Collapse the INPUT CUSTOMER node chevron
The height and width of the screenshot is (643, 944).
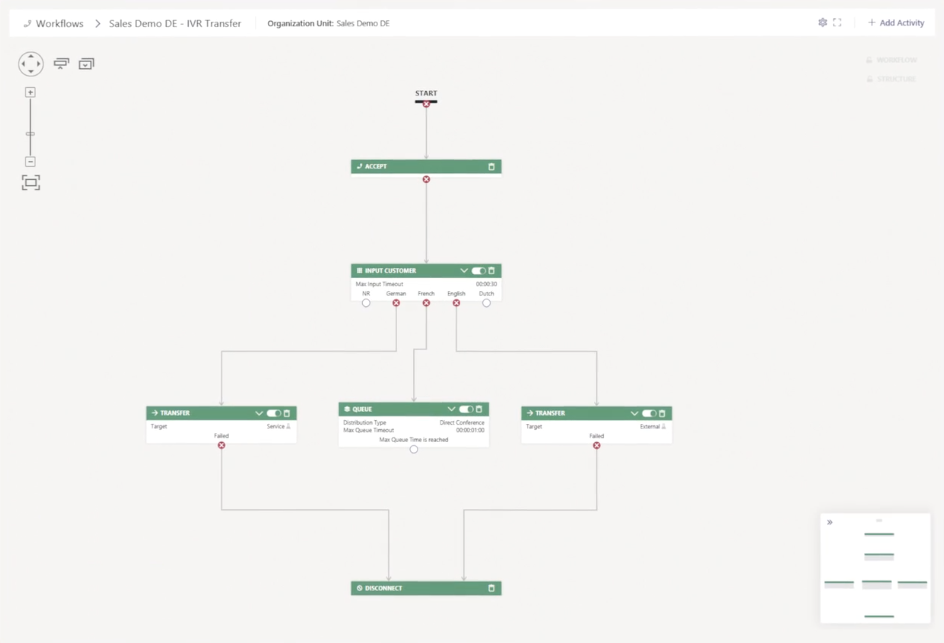pos(463,271)
